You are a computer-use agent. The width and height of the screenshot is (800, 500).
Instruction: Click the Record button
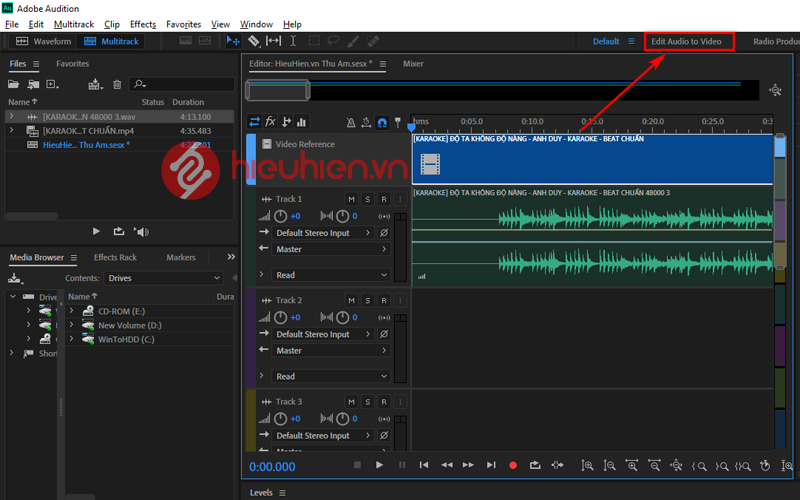513,465
